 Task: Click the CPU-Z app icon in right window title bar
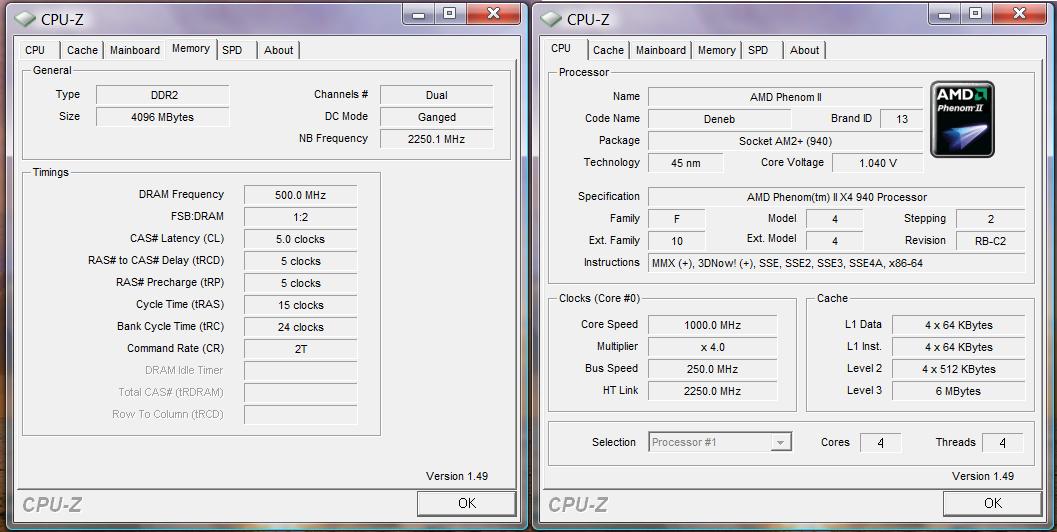(x=551, y=19)
